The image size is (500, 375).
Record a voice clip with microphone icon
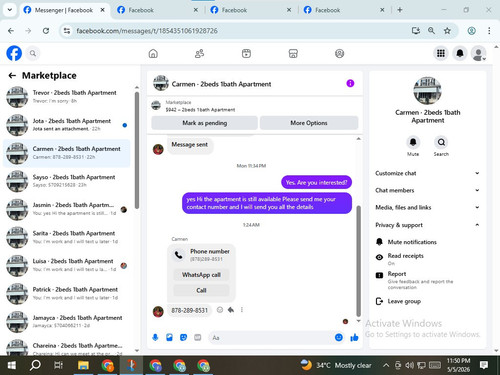point(155,338)
